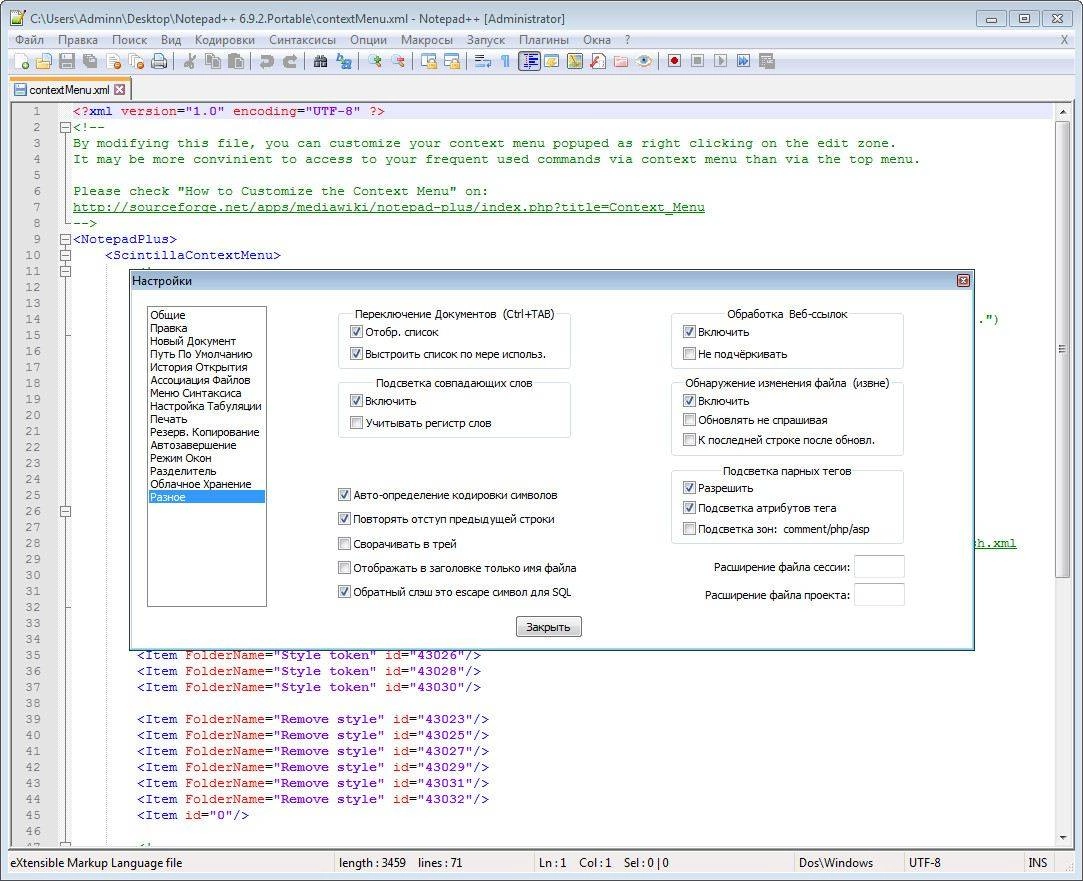The image size is (1083, 881).
Task: Click the Stop Recording macro icon
Action: pyautogui.click(x=698, y=61)
